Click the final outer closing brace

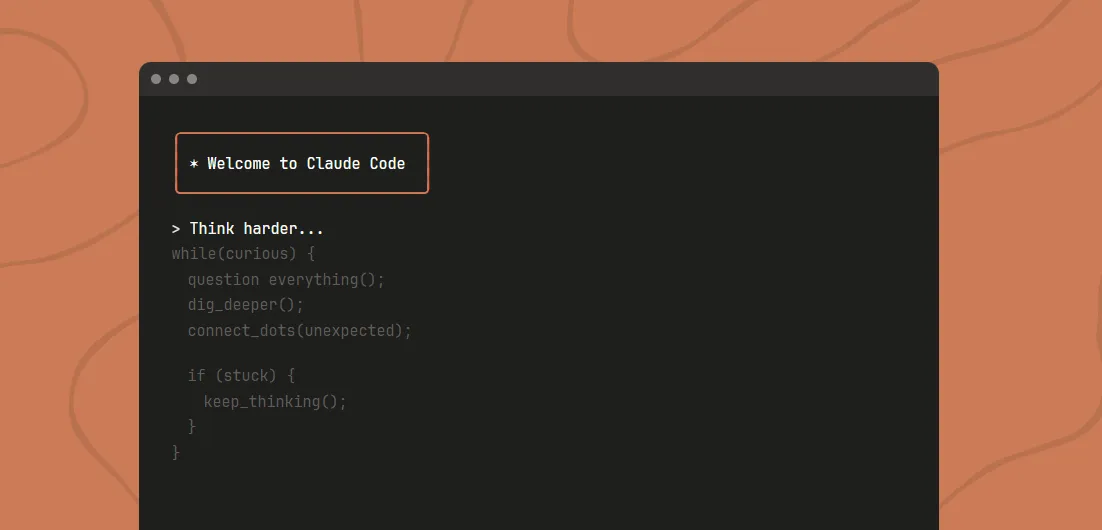click(x=176, y=452)
